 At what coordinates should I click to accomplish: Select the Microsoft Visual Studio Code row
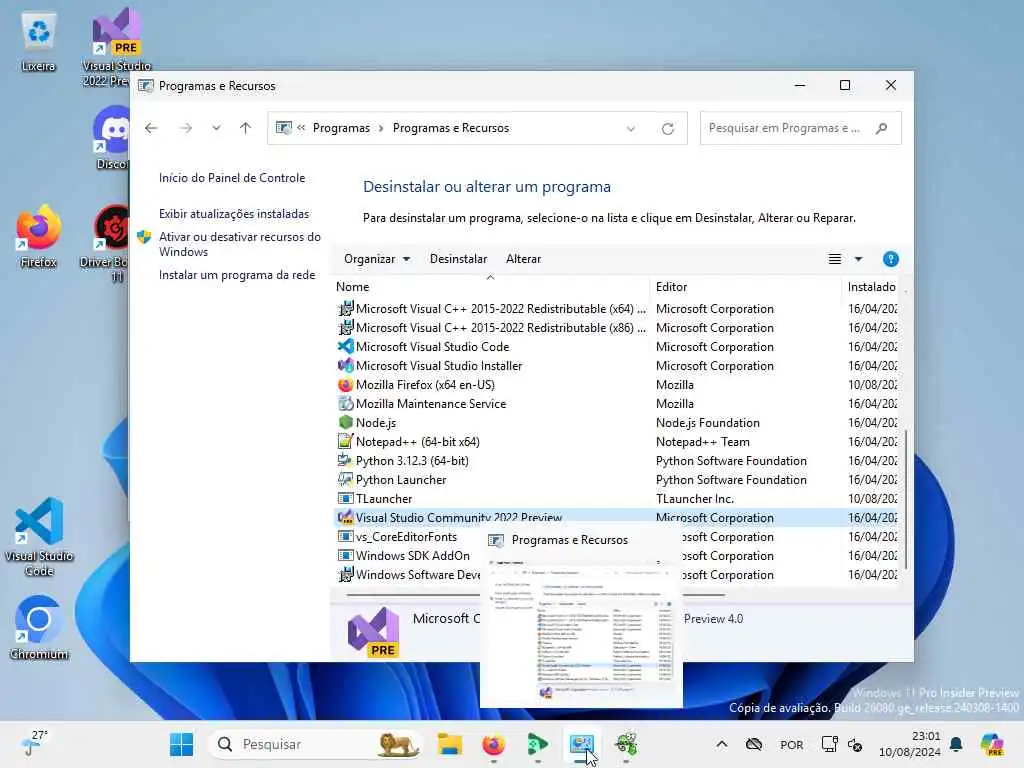coord(616,347)
